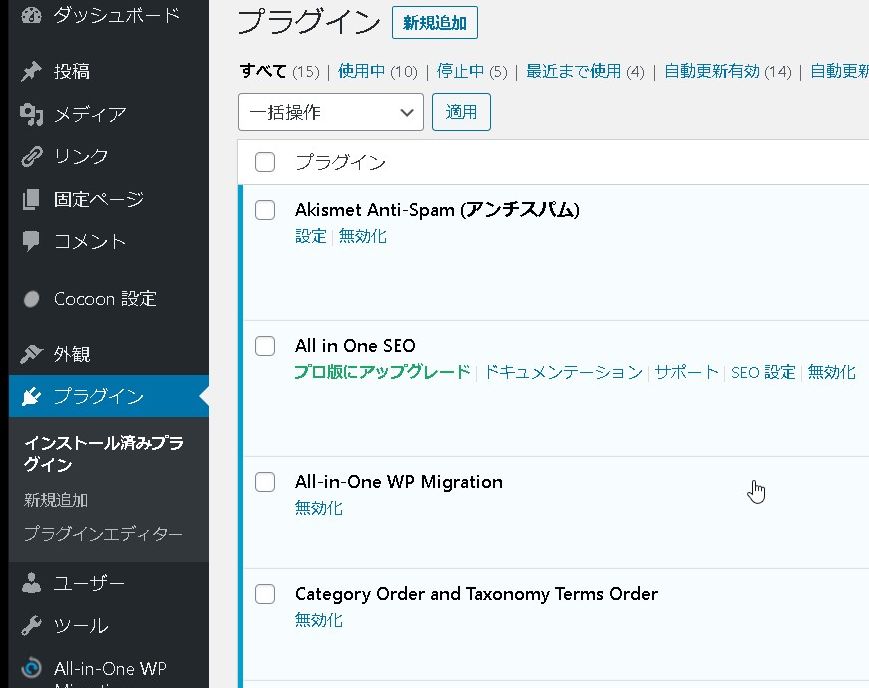Screen dimensions: 869x688
Task: Show the 停止中 plugins filter
Action: (460, 71)
